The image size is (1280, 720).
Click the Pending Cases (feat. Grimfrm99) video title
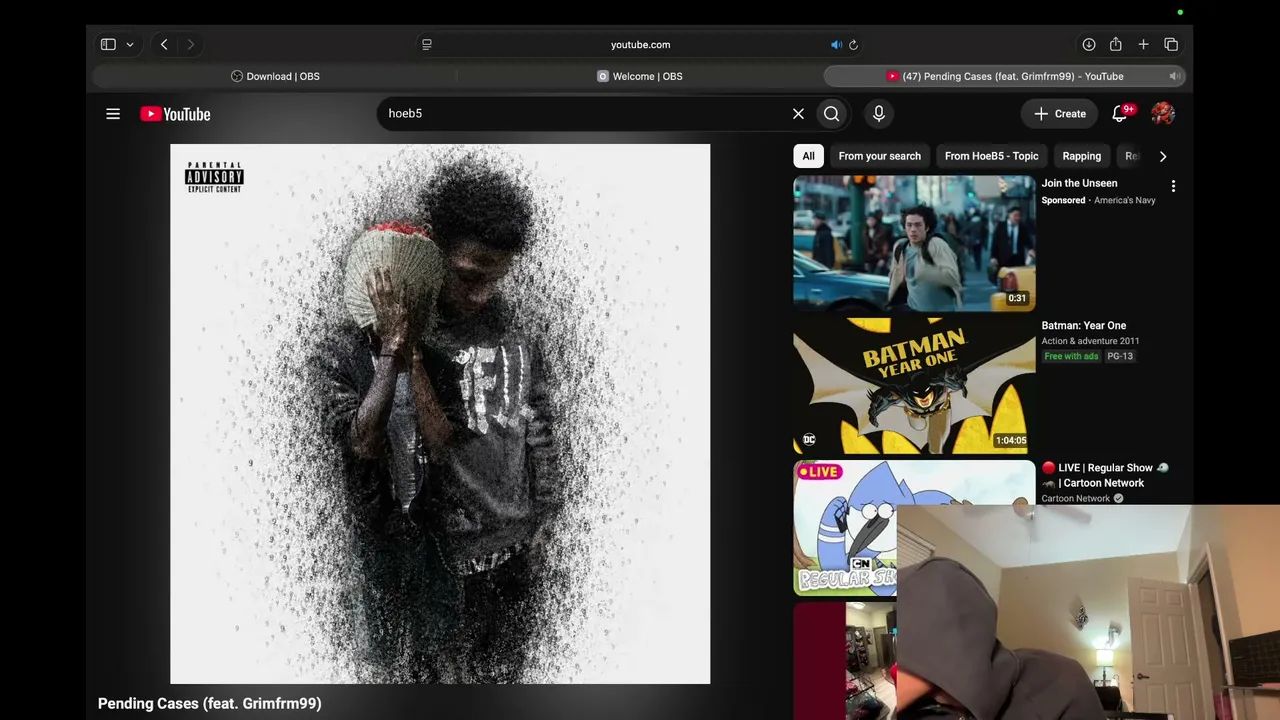coord(210,703)
